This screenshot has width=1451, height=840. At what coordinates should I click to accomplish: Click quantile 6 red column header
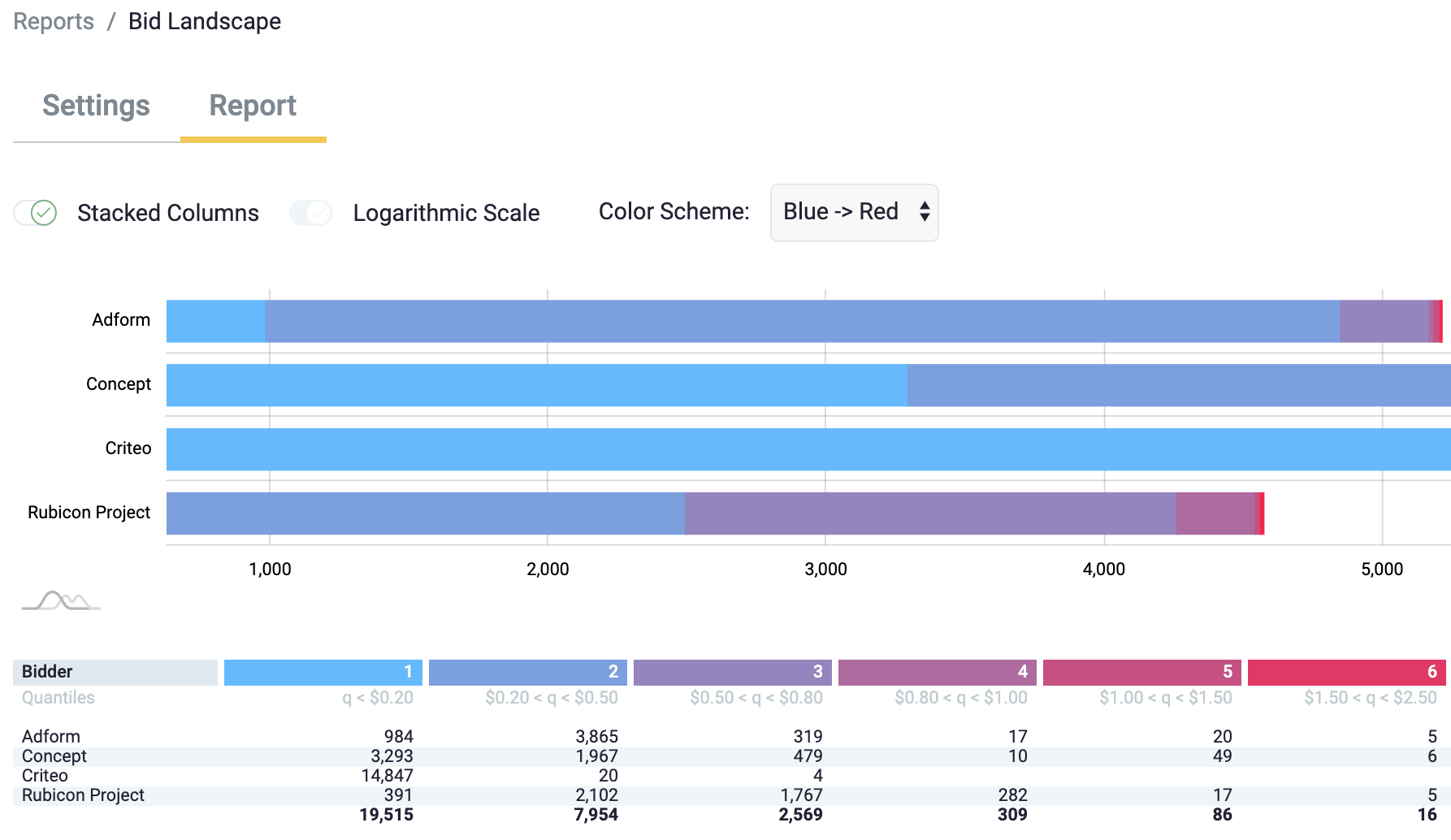coord(1346,672)
